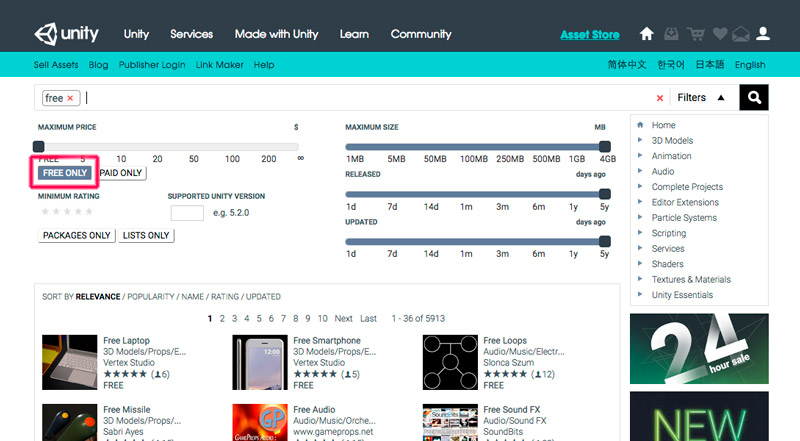
Task: Toggle the LISTS ONLY filter
Action: click(146, 235)
